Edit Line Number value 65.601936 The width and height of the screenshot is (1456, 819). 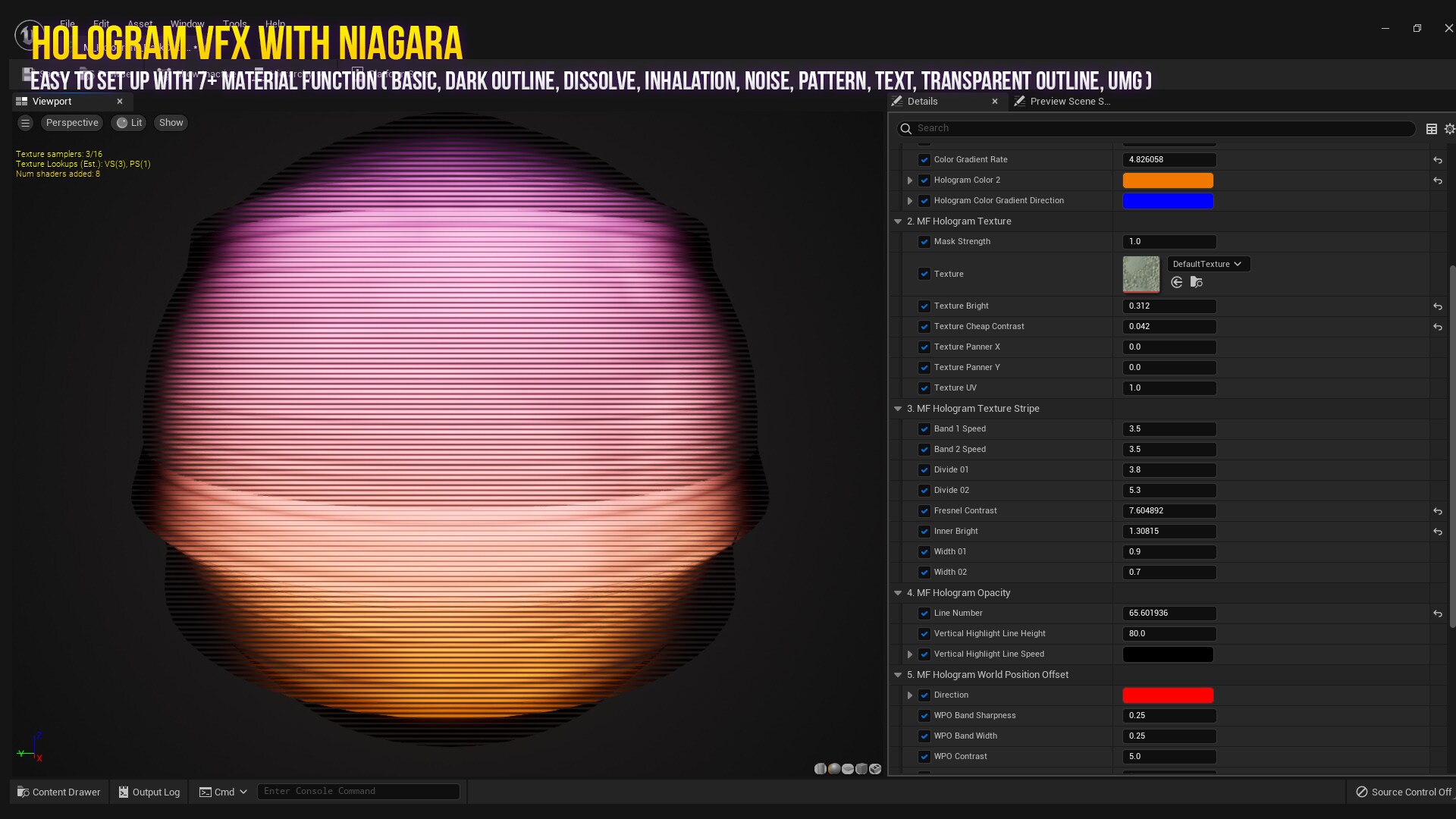click(x=1169, y=613)
